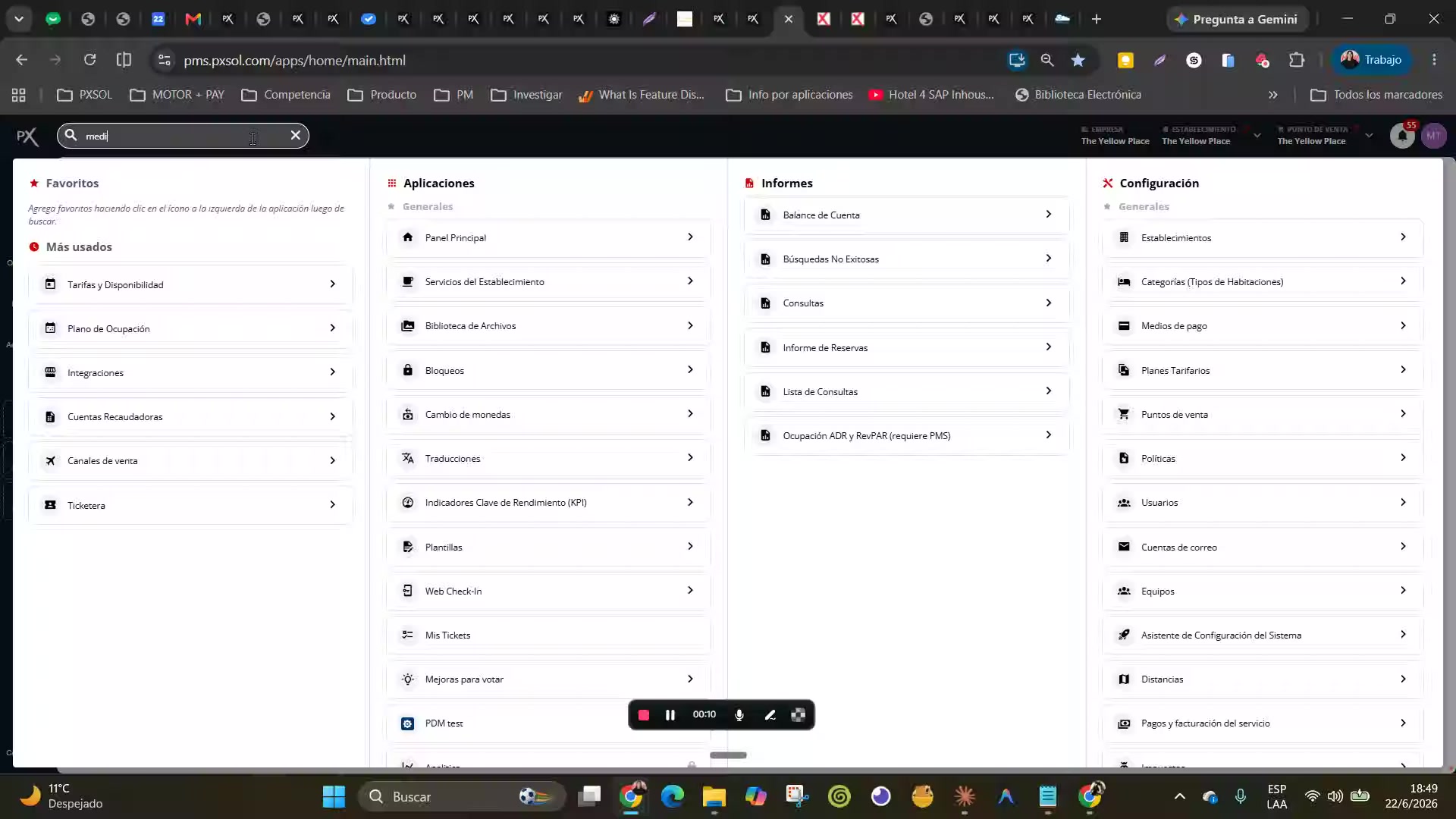Pause the screen recording

point(670,715)
